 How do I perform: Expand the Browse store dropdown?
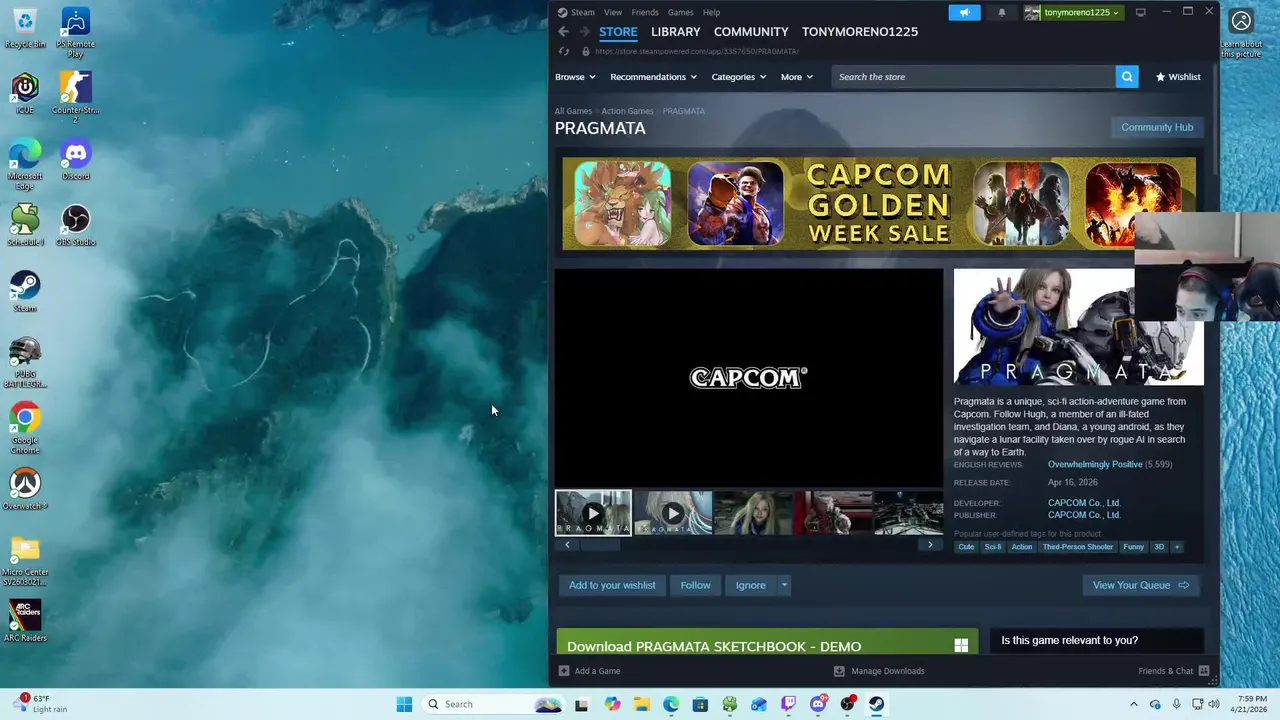pos(575,77)
